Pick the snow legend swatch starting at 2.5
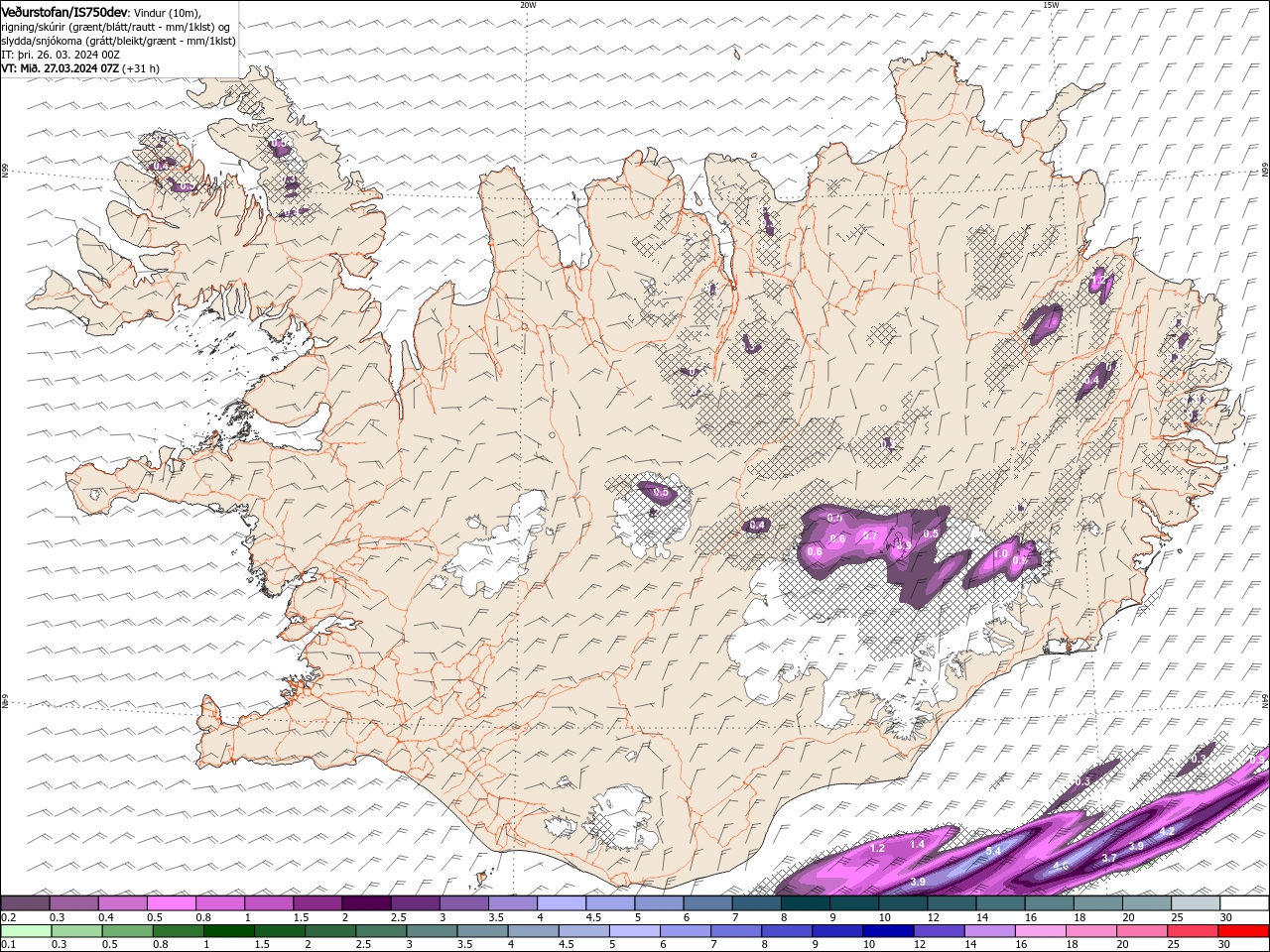This screenshot has width=1270, height=952. tap(415, 903)
